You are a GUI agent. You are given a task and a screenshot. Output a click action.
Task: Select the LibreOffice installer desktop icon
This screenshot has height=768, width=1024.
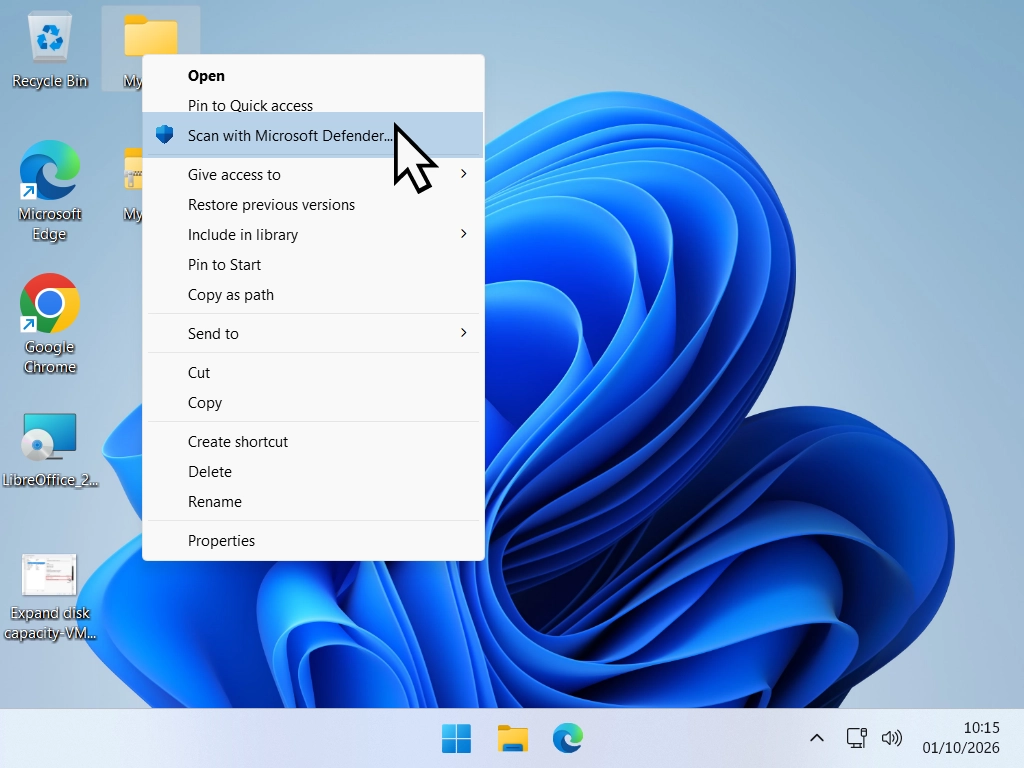(50, 449)
